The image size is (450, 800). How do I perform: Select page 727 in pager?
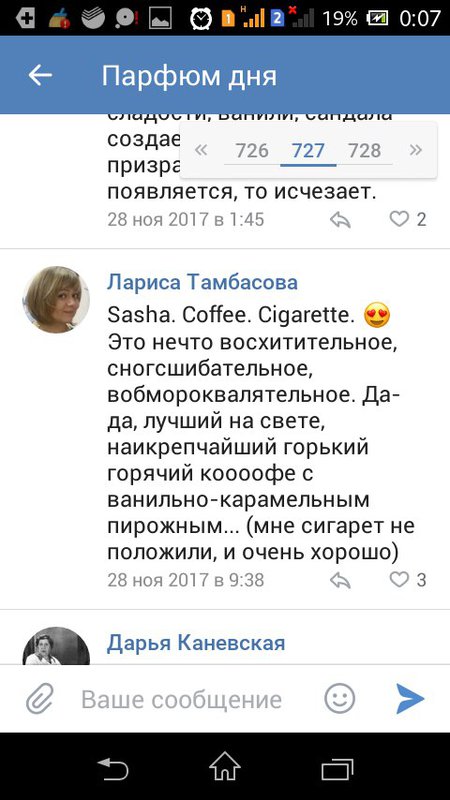pyautogui.click(x=308, y=151)
